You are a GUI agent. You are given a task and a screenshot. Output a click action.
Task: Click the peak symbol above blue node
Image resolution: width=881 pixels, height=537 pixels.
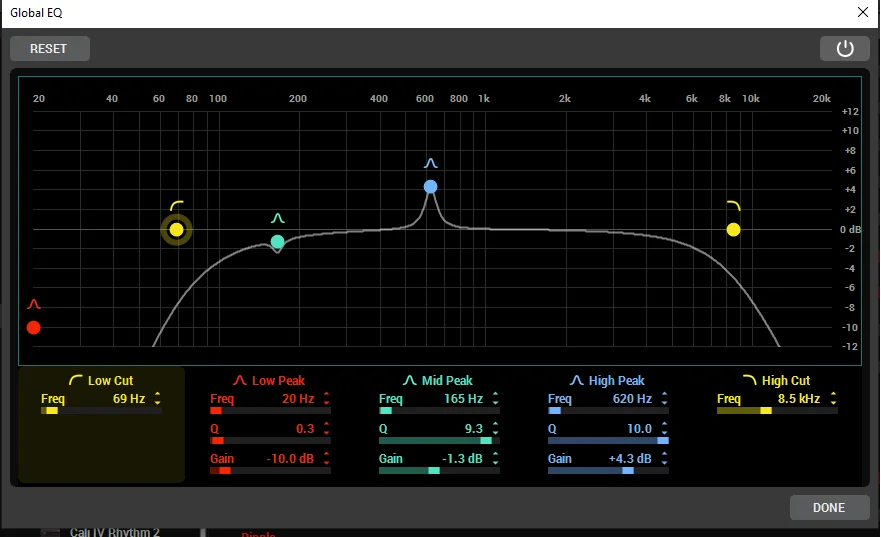click(430, 163)
